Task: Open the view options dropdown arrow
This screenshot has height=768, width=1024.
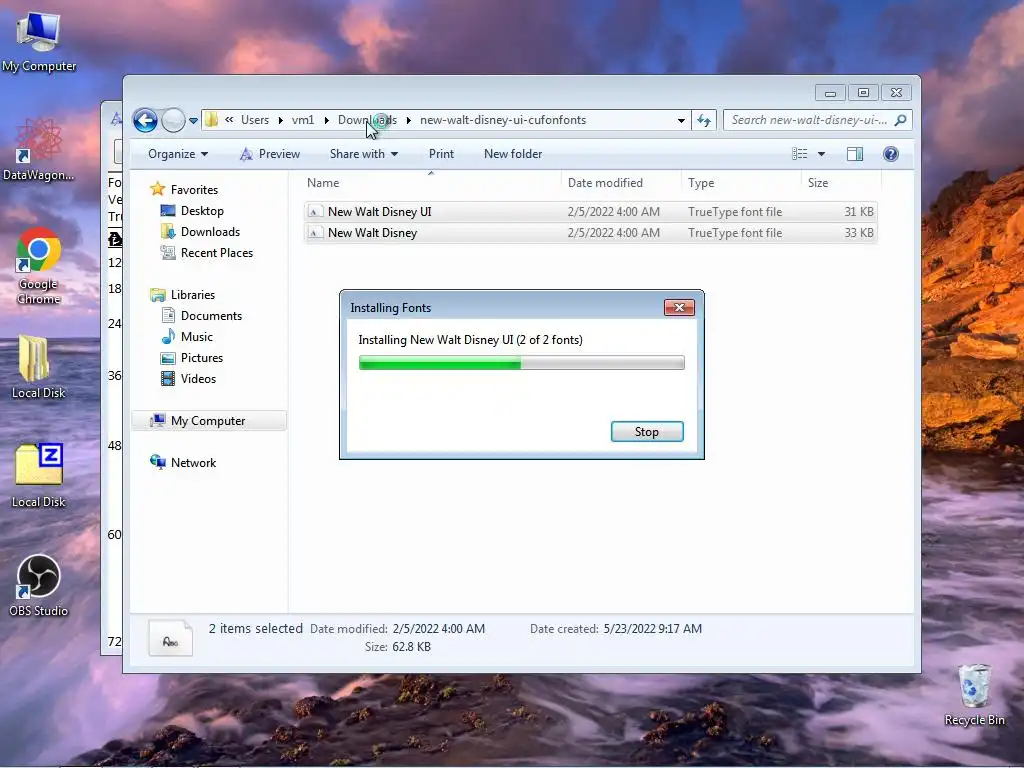Action: point(821,154)
